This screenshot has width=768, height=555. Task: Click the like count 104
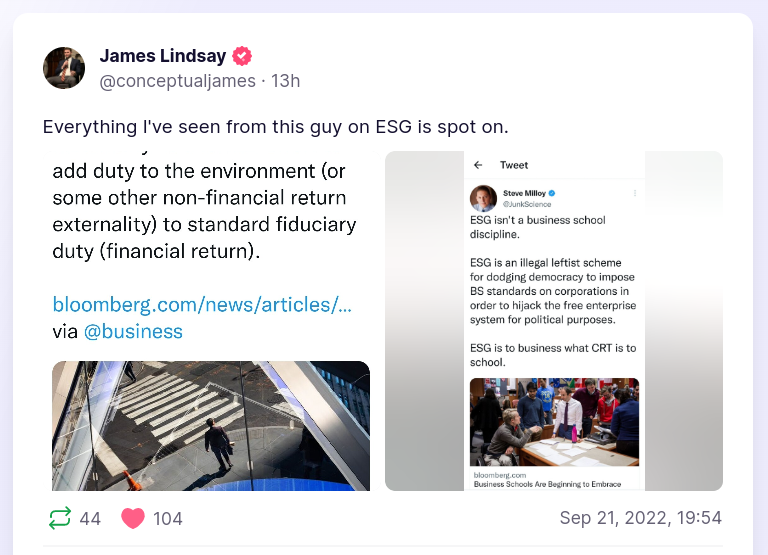click(x=167, y=518)
